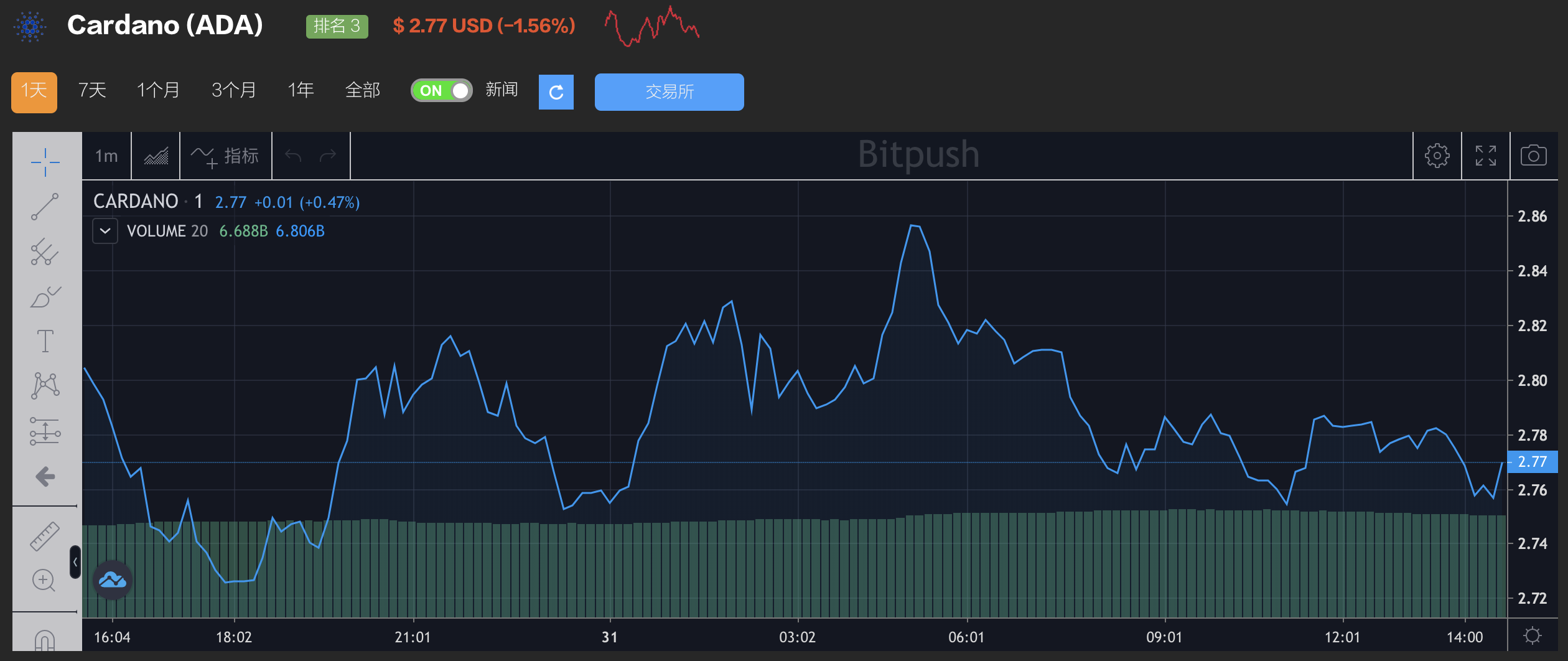Click the 06:01 time axis label

966,637
